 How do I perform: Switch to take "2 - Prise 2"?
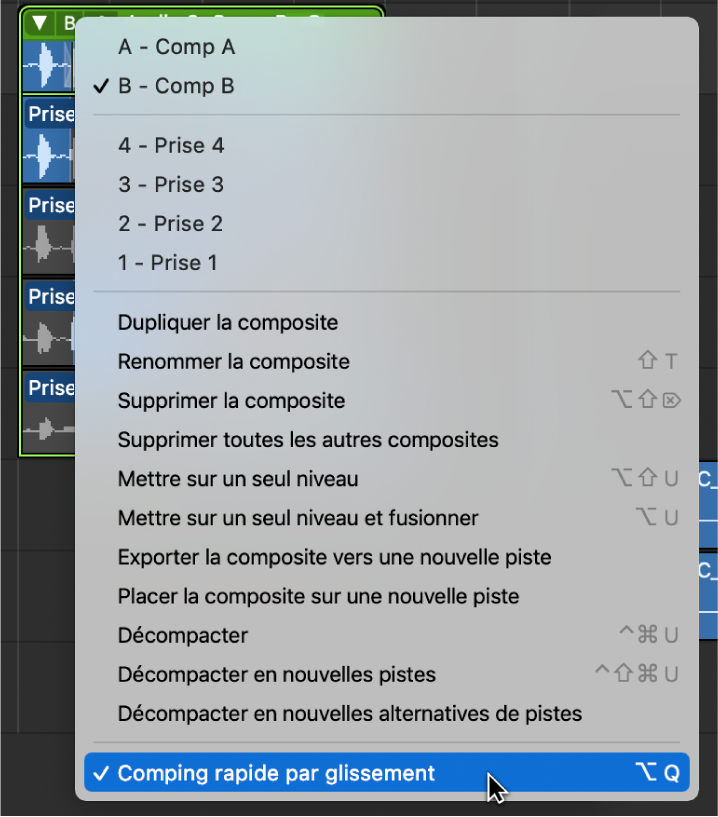[x=171, y=223]
